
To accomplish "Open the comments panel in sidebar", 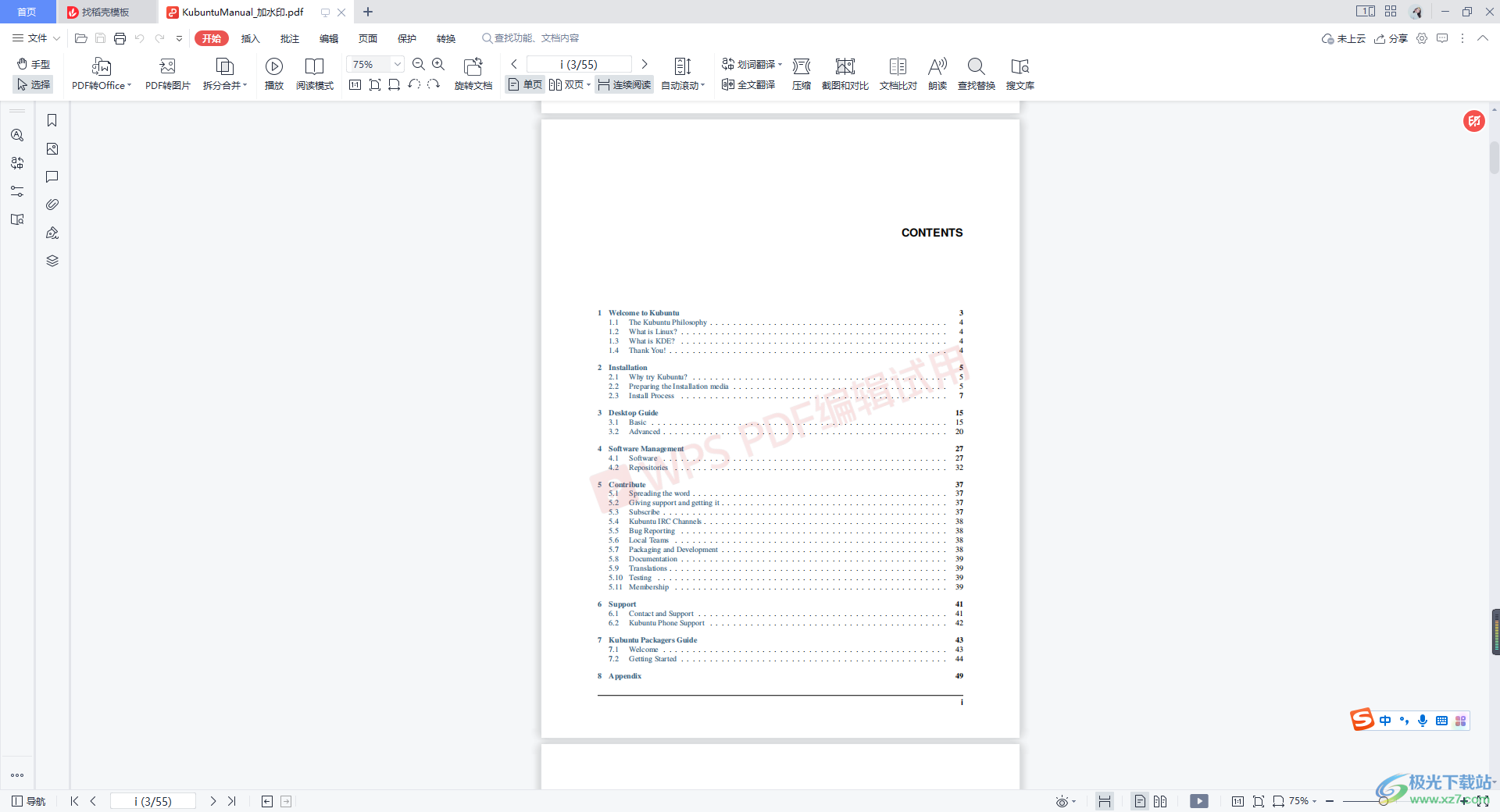I will pos(52,176).
